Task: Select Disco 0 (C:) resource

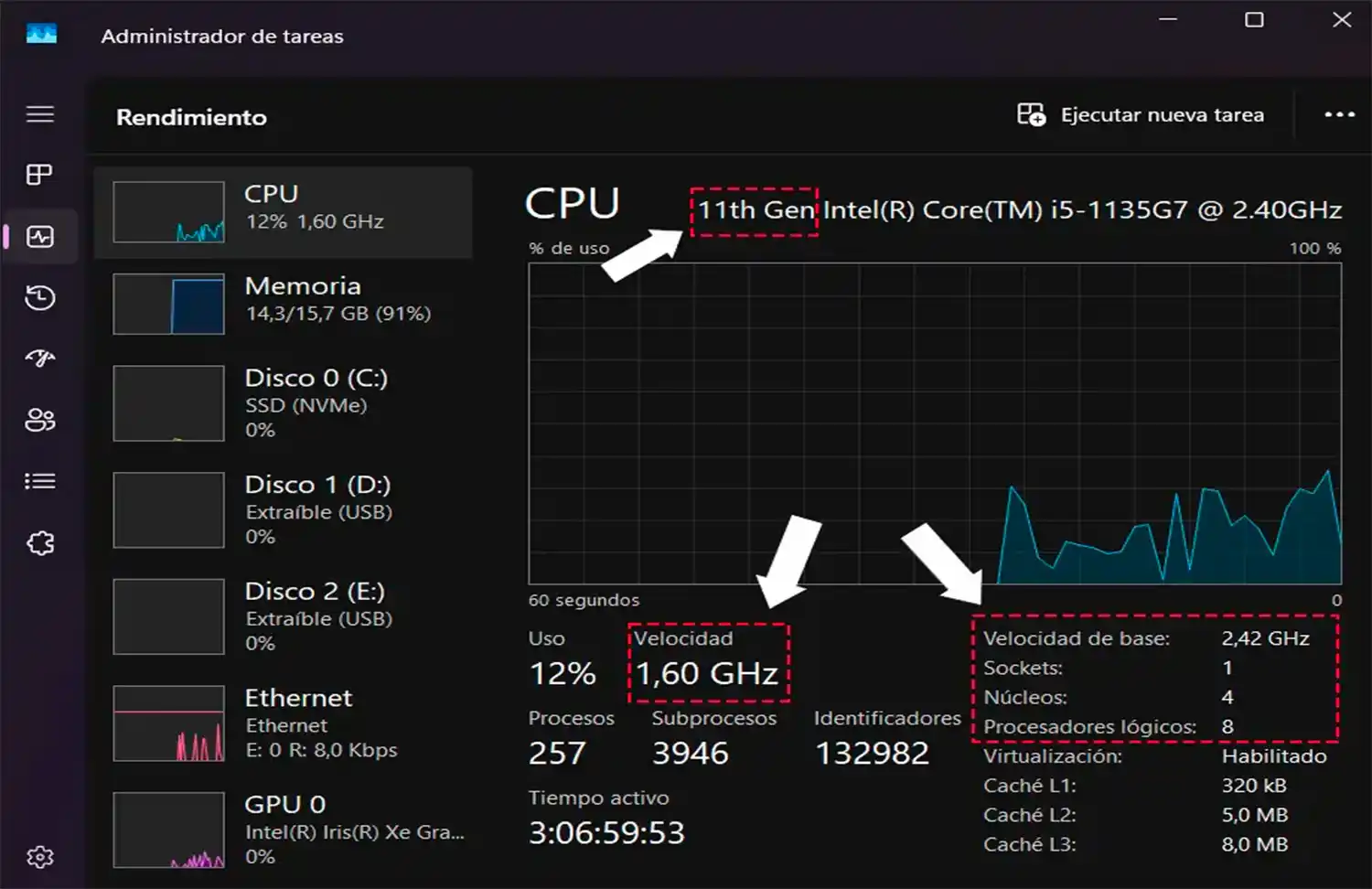Action: point(284,403)
